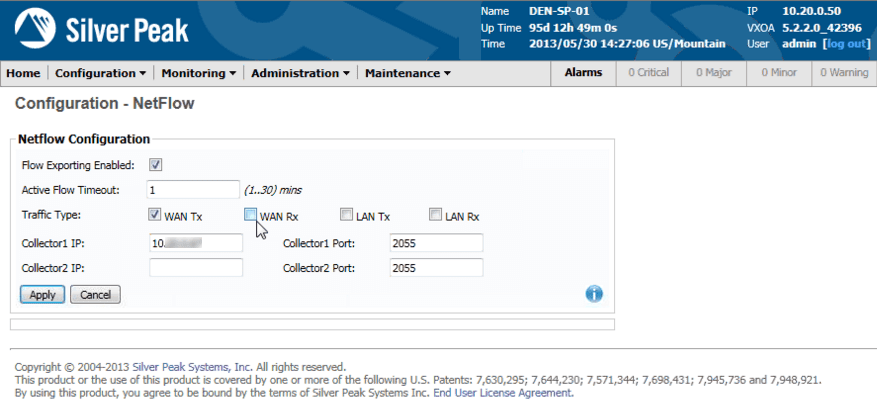Show 0 Warning alarms
The width and height of the screenshot is (877, 403).
844,73
